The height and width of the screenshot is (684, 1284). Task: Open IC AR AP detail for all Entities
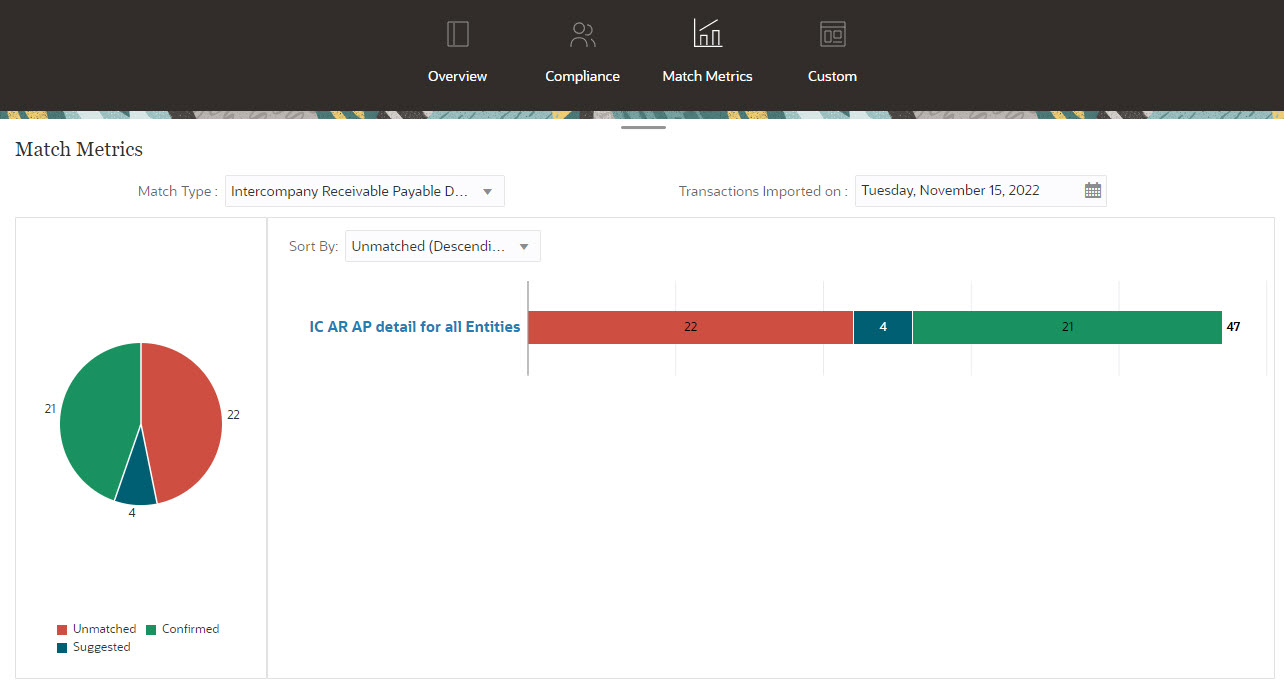414,326
